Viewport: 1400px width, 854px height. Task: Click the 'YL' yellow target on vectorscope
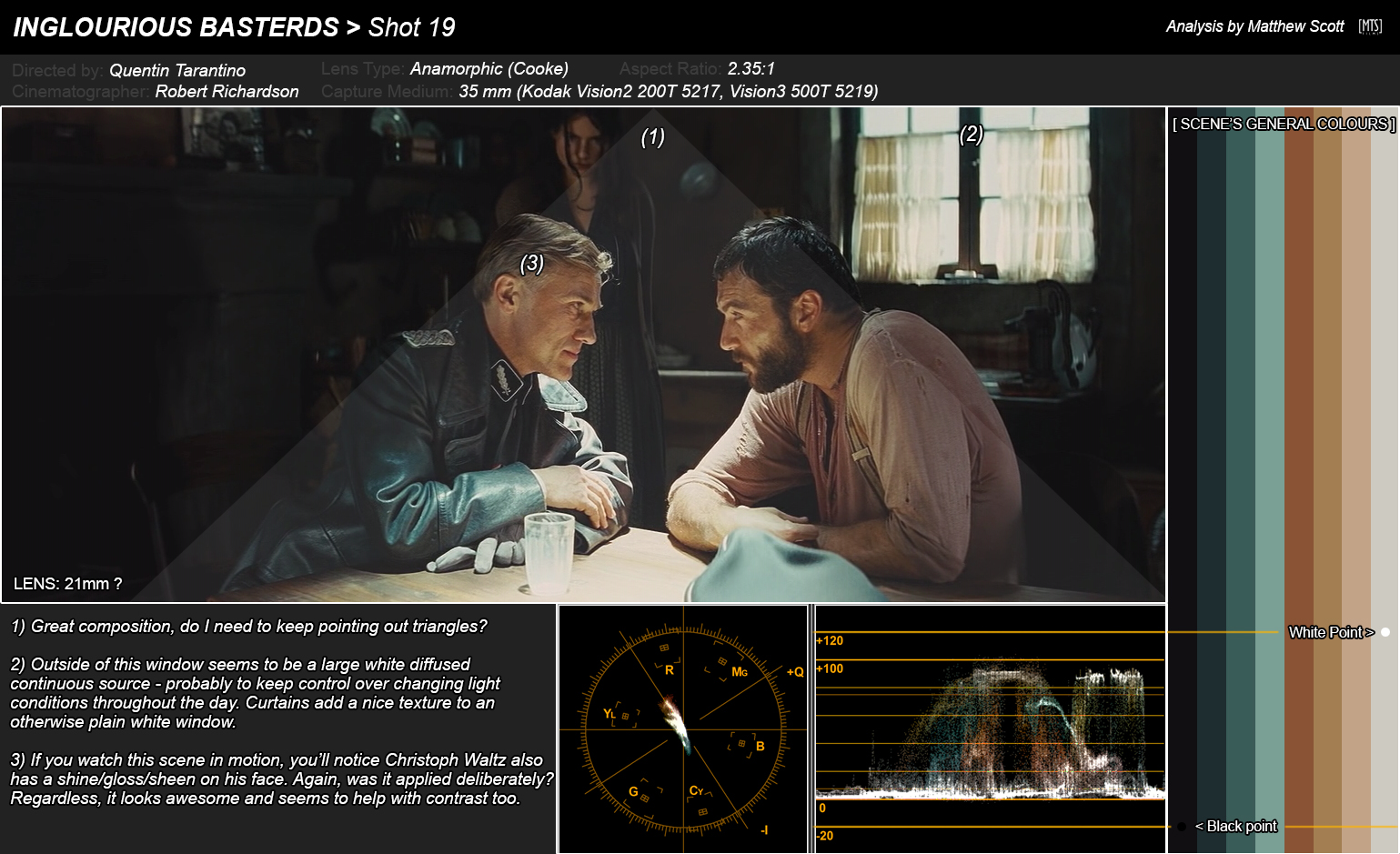pyautogui.click(x=609, y=714)
